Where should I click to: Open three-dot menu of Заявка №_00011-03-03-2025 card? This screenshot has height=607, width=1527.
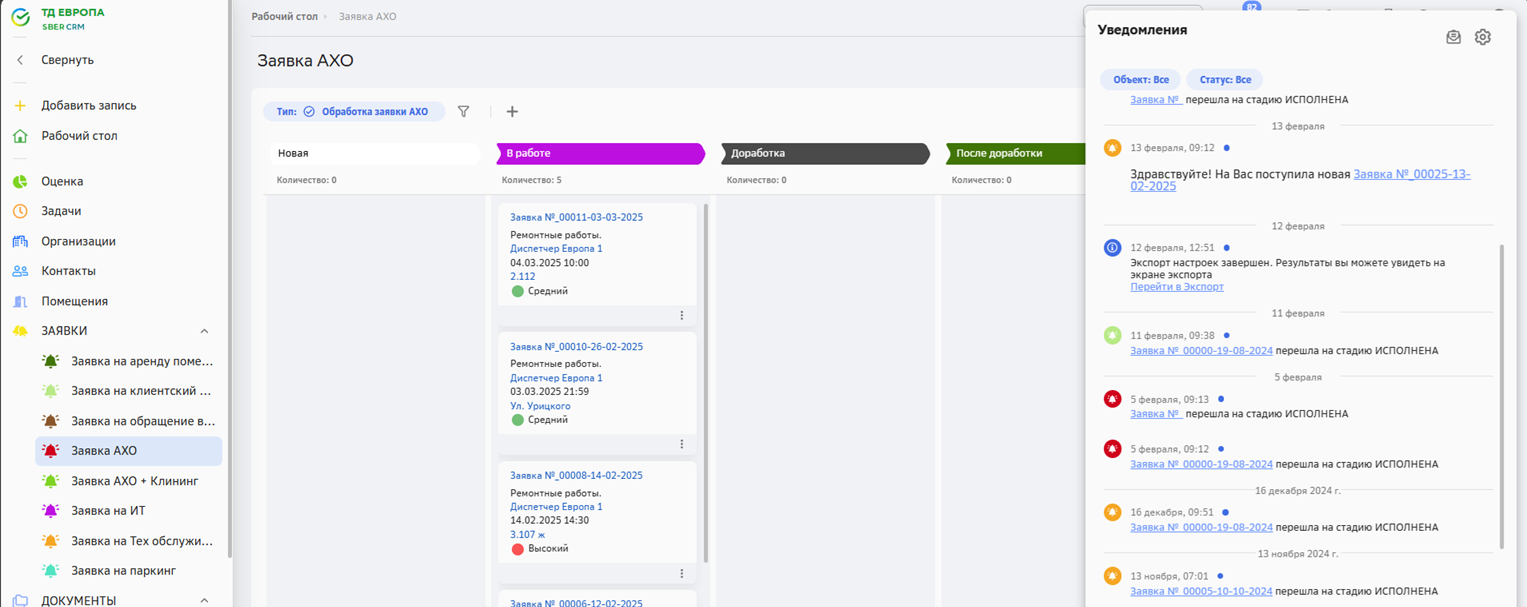pos(682,315)
